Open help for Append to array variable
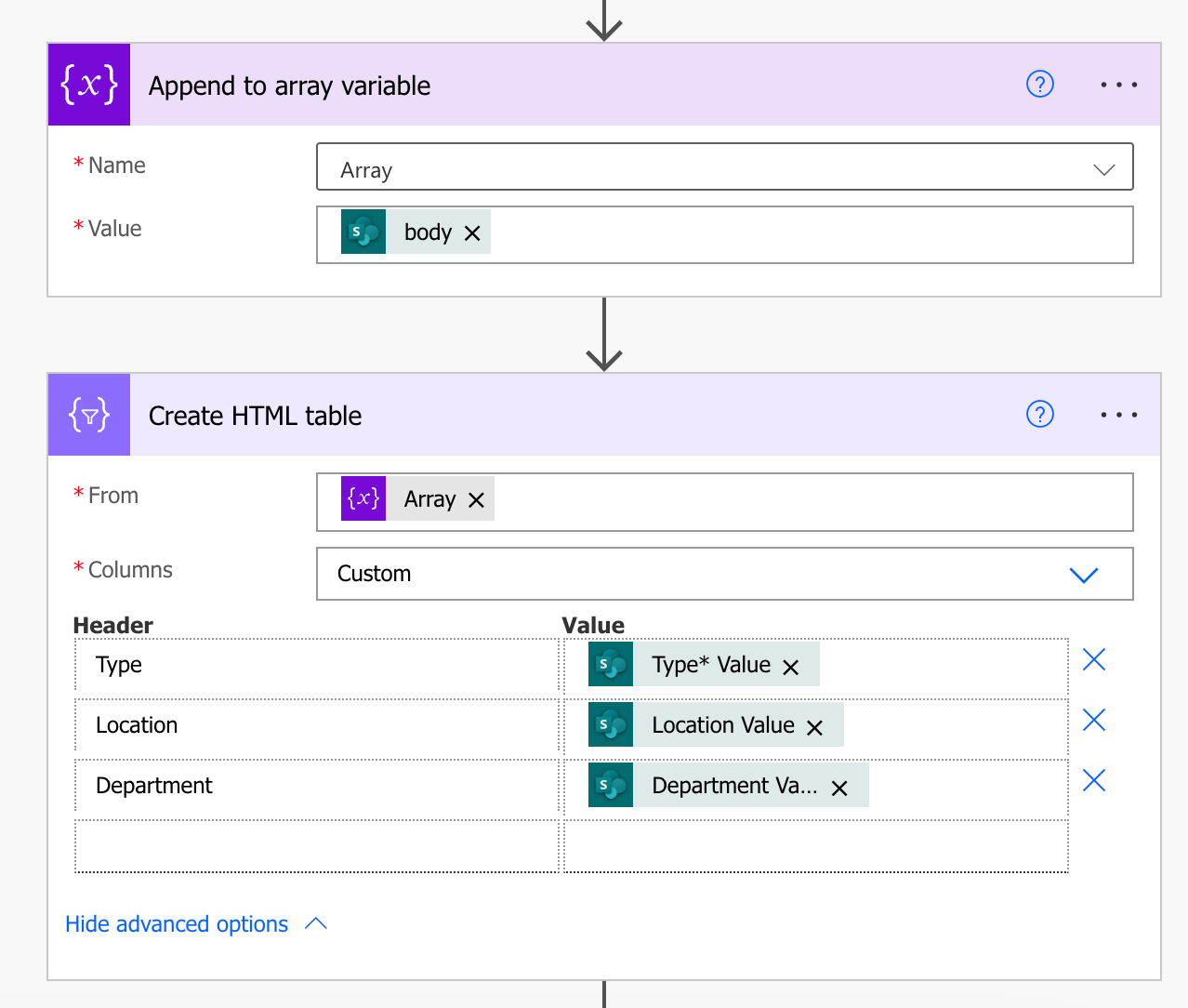The image size is (1188, 1008). 1039,85
